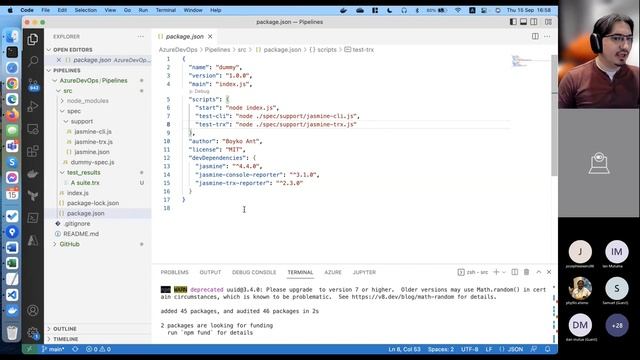
Task: Open the .gitignore file
Action: pyautogui.click(x=77, y=224)
